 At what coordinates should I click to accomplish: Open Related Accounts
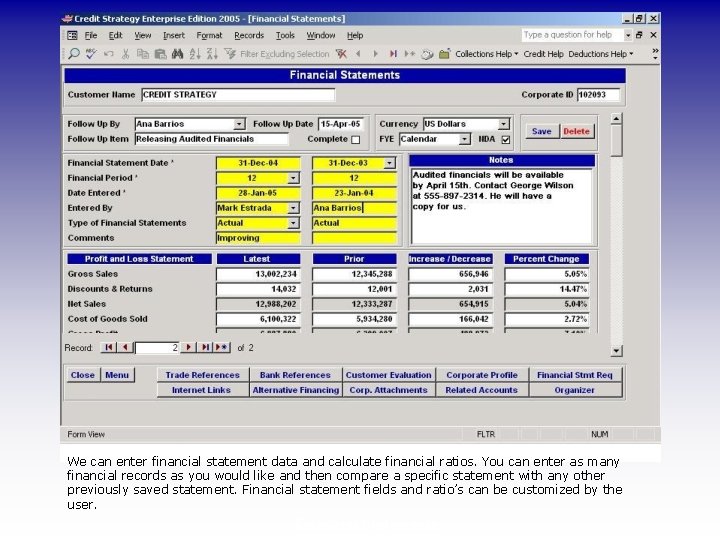482,390
